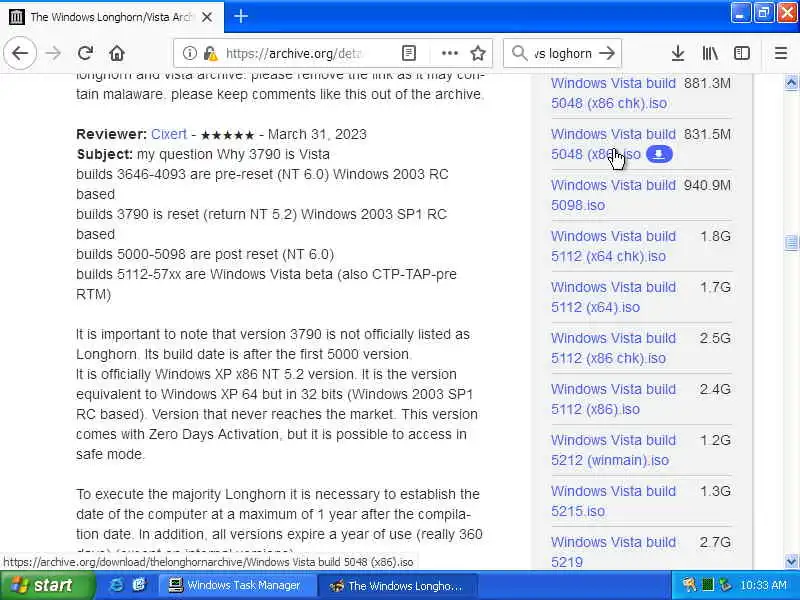Download Windows Vista build 5212 (winmain).iso
The height and width of the screenshot is (600, 800).
click(613, 450)
